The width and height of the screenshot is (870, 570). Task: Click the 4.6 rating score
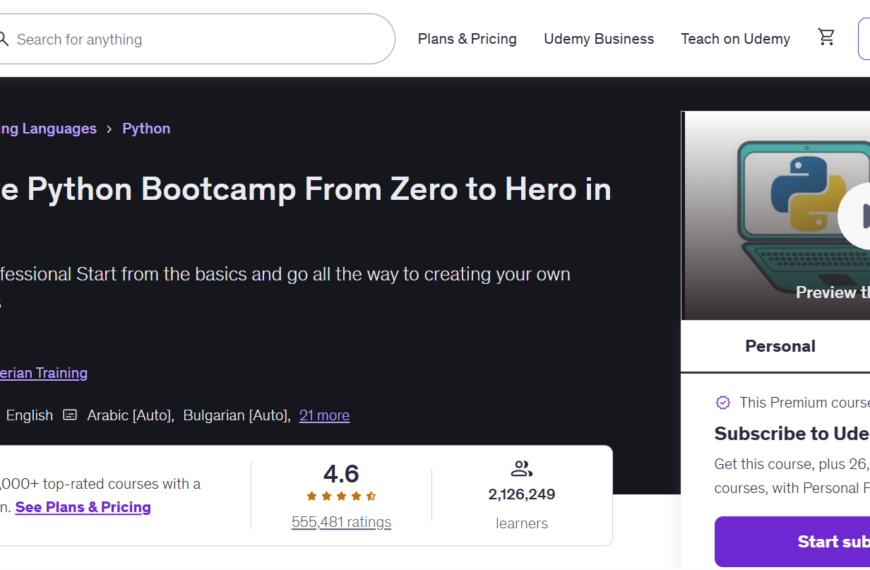(x=341, y=474)
